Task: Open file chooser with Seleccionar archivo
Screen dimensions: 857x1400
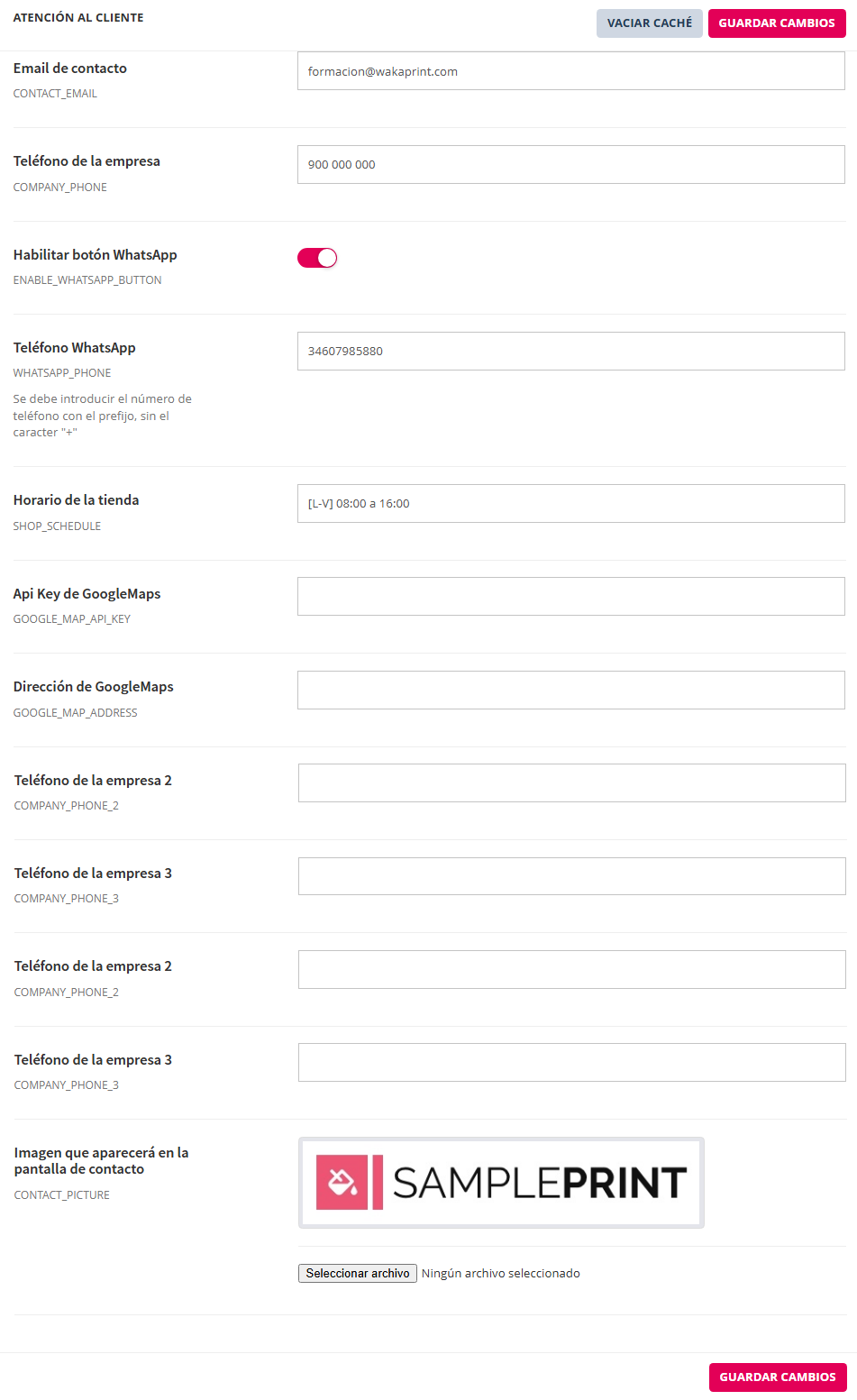Action: [358, 1273]
